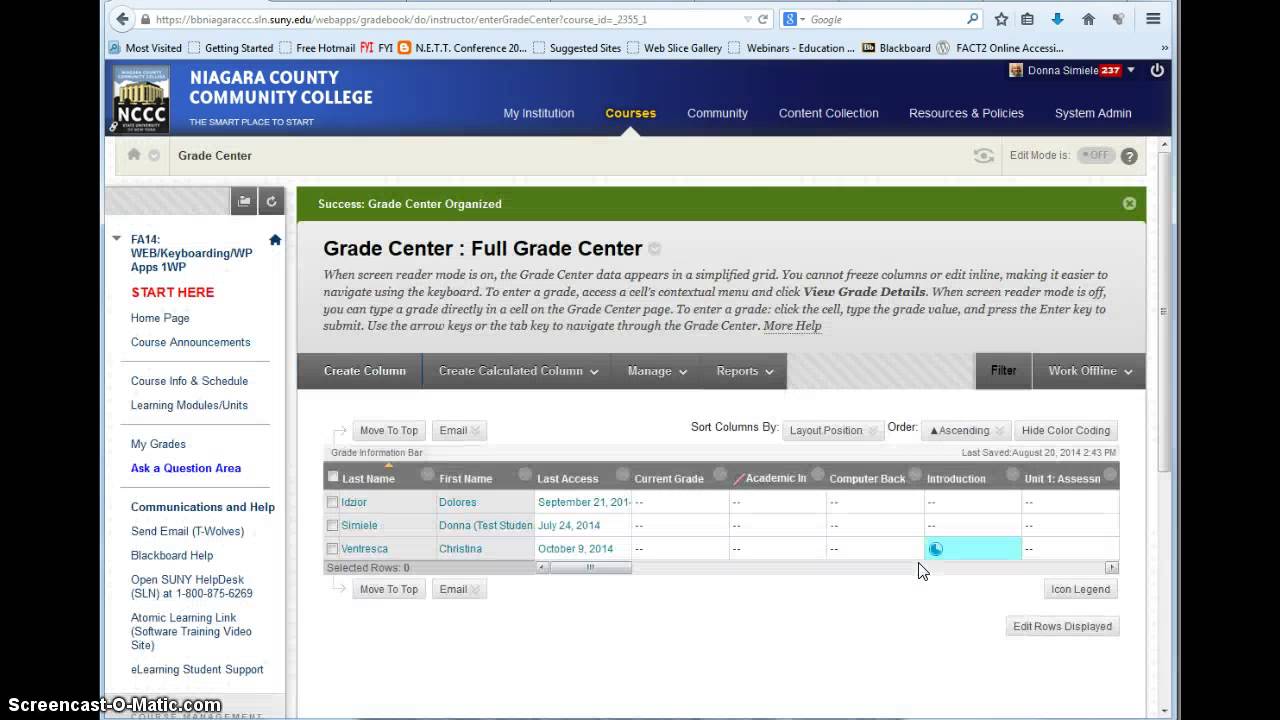Open the System Admin tab
1280x720 pixels.
[1093, 113]
